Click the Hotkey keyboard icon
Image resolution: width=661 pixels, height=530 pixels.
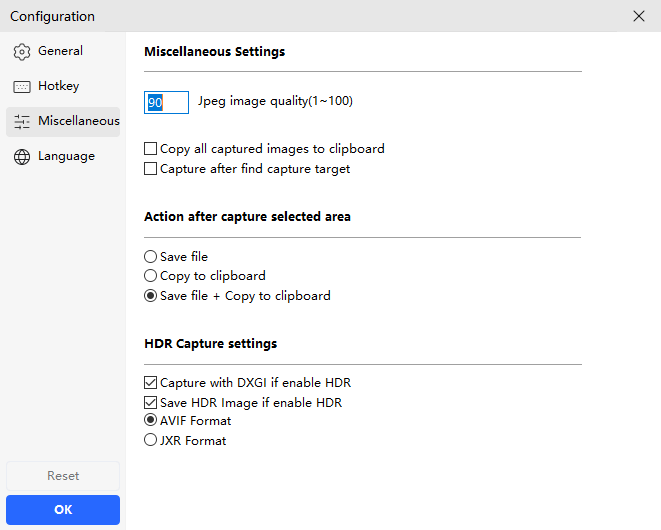(x=22, y=87)
